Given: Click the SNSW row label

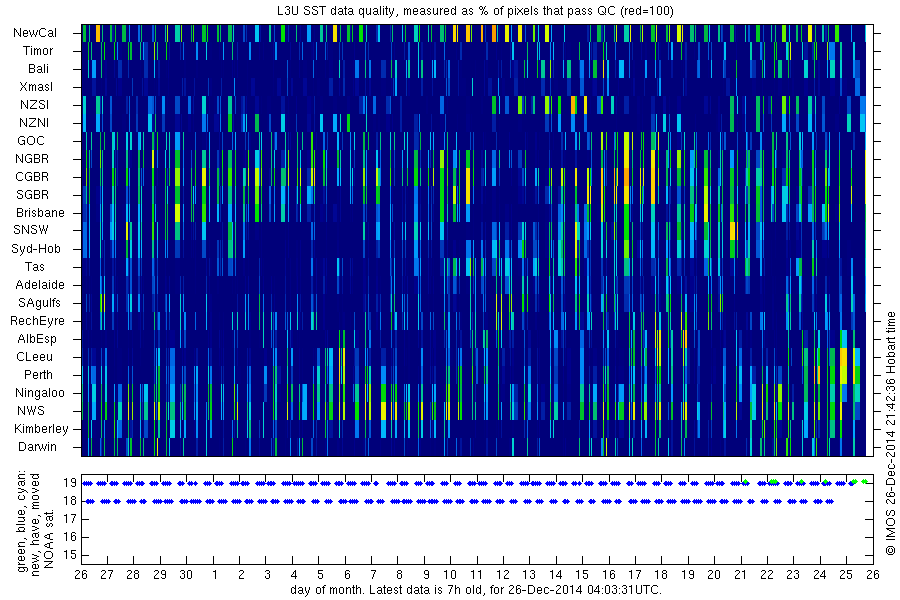Looking at the screenshot, I should click(31, 230).
